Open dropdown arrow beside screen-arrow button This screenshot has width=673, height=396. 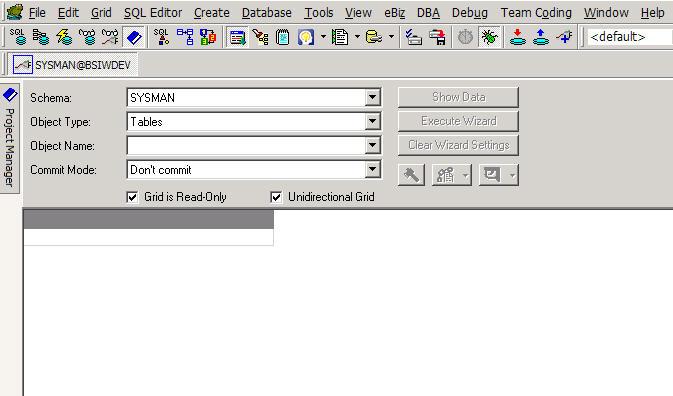(512, 175)
